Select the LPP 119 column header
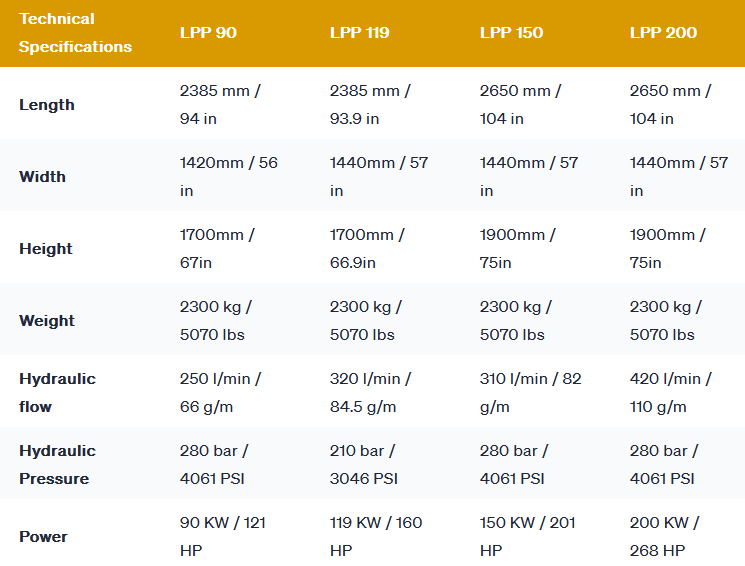The image size is (745, 566). point(359,33)
